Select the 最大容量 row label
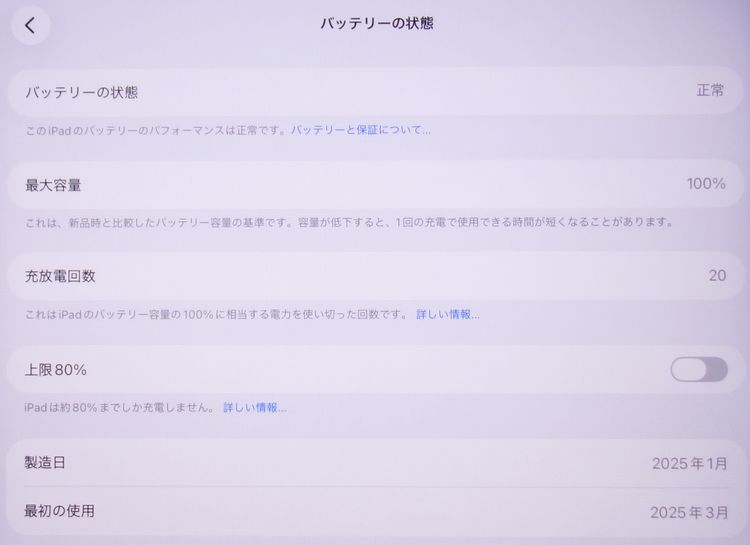Screen dimensions: 750x545 point(53,185)
